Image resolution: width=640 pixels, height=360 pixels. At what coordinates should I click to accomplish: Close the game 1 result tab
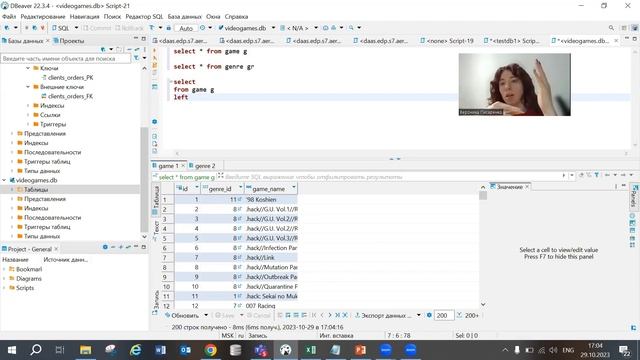(183, 166)
